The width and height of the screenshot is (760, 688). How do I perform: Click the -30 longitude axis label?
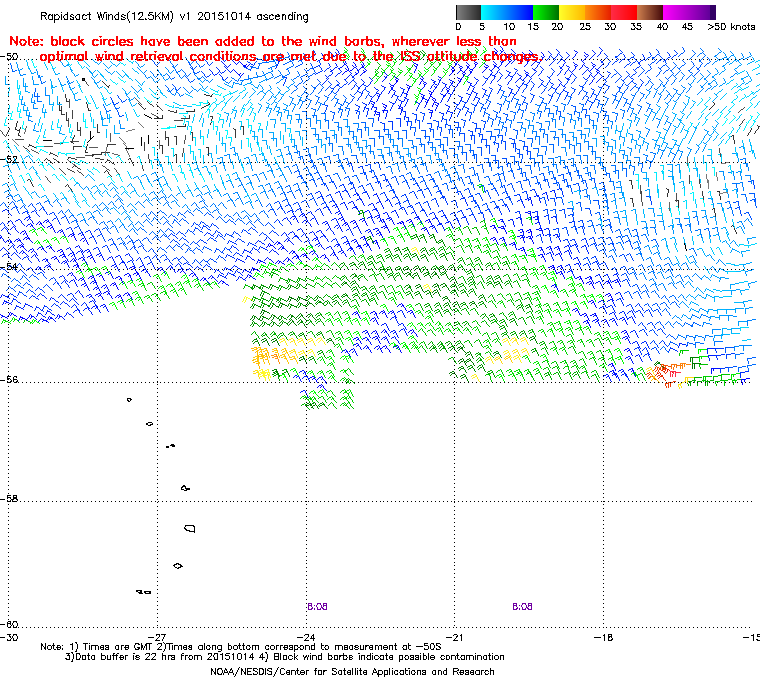click(9, 637)
